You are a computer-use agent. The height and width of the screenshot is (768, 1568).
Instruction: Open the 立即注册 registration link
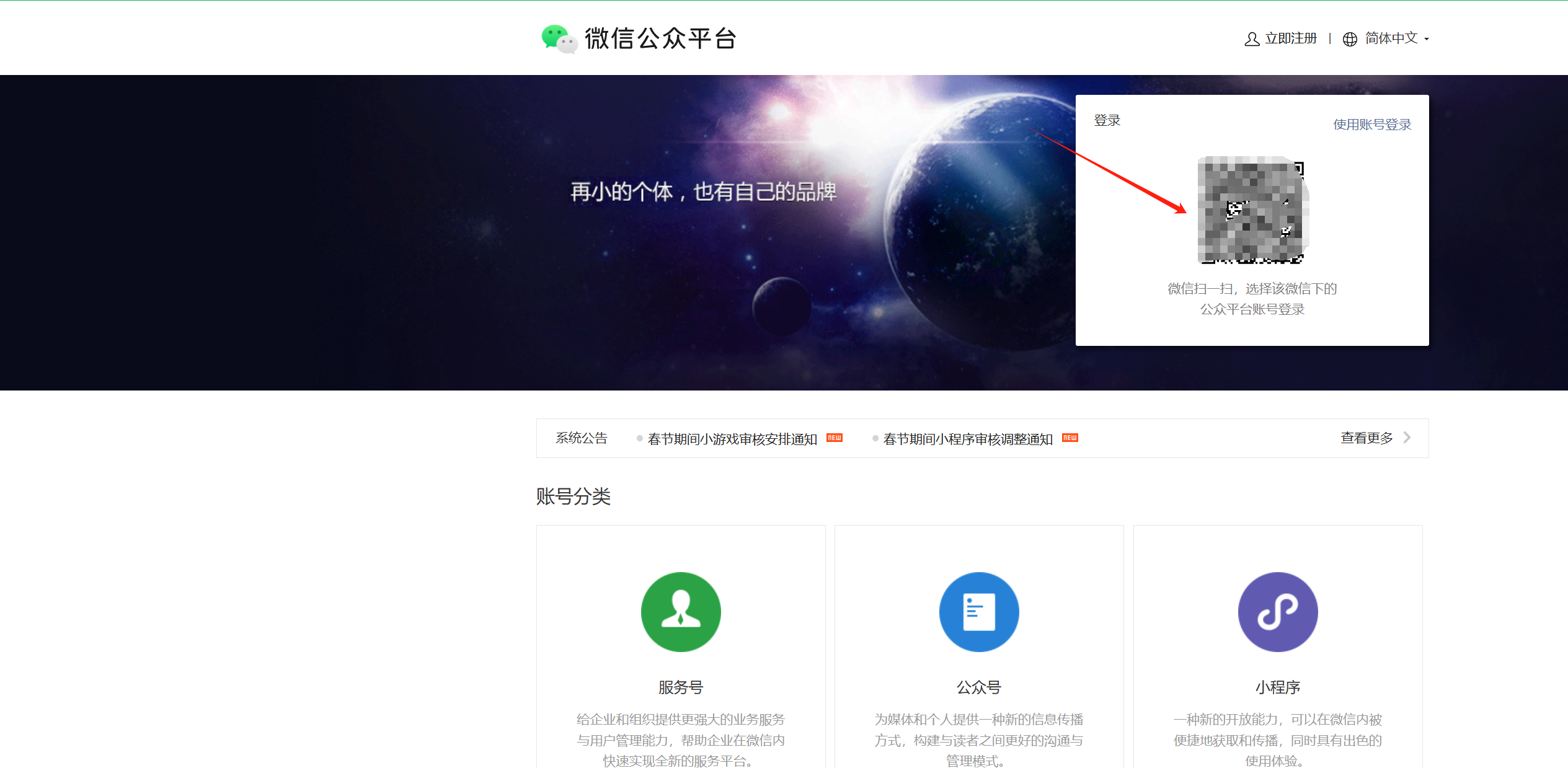[x=1291, y=38]
